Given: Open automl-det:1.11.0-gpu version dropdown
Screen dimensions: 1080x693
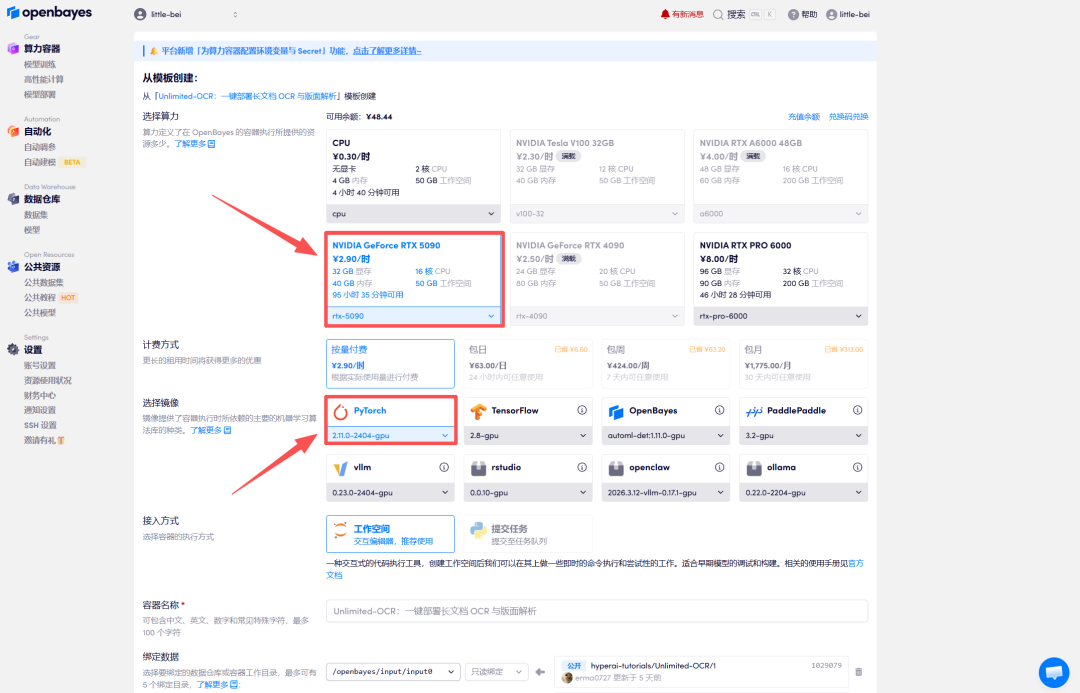Looking at the screenshot, I should tap(665, 435).
